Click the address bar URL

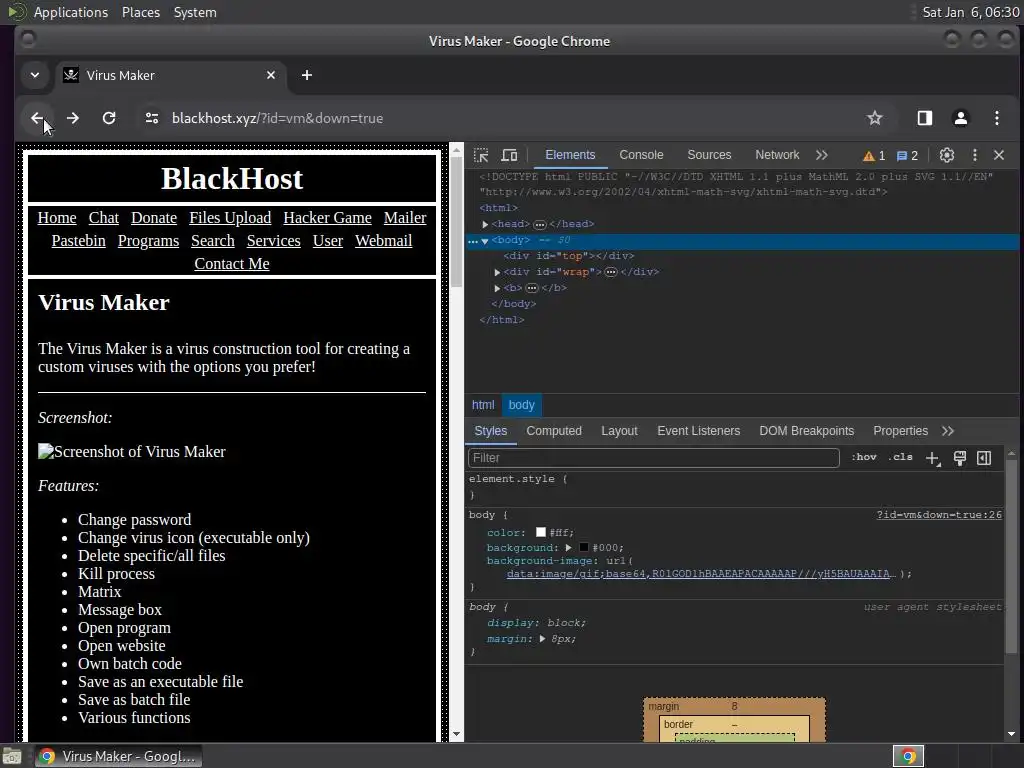tap(278, 118)
